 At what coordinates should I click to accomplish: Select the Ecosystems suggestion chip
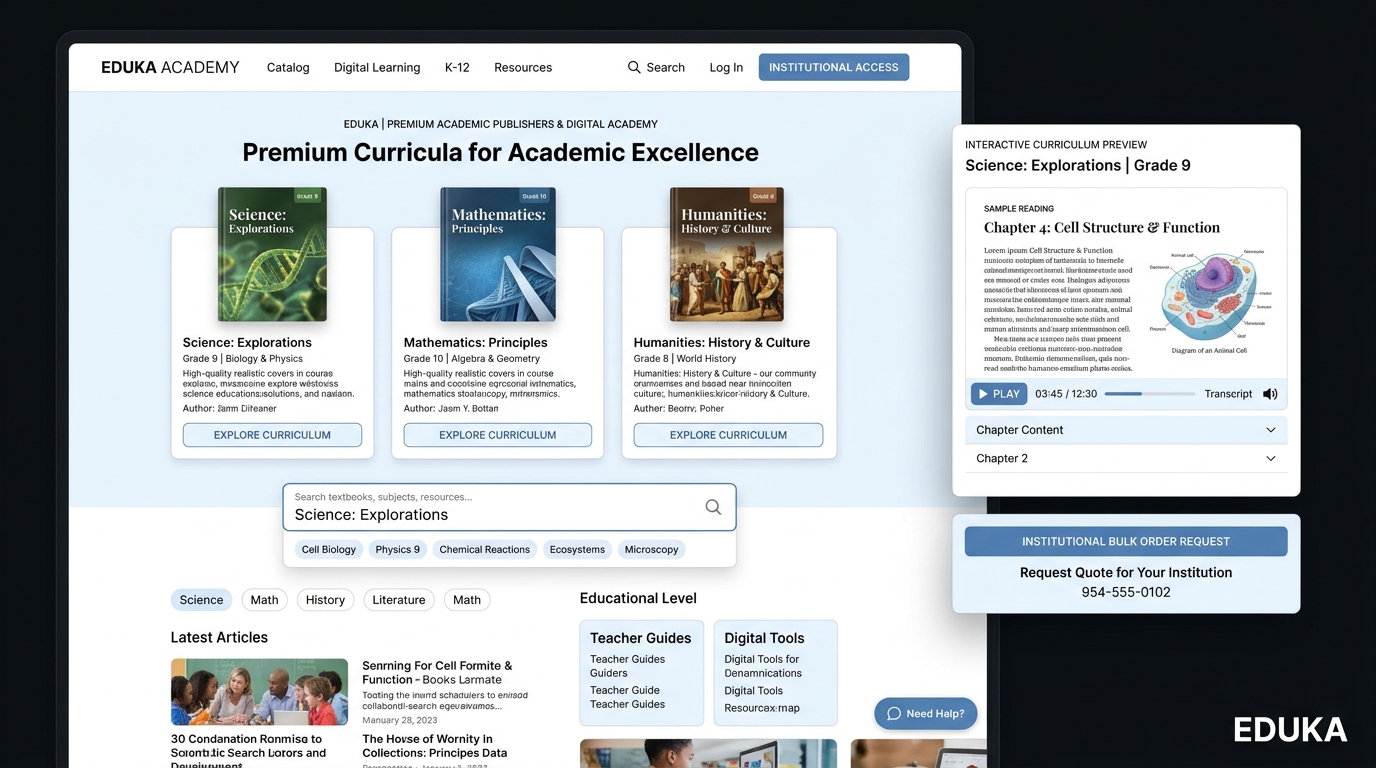[577, 549]
